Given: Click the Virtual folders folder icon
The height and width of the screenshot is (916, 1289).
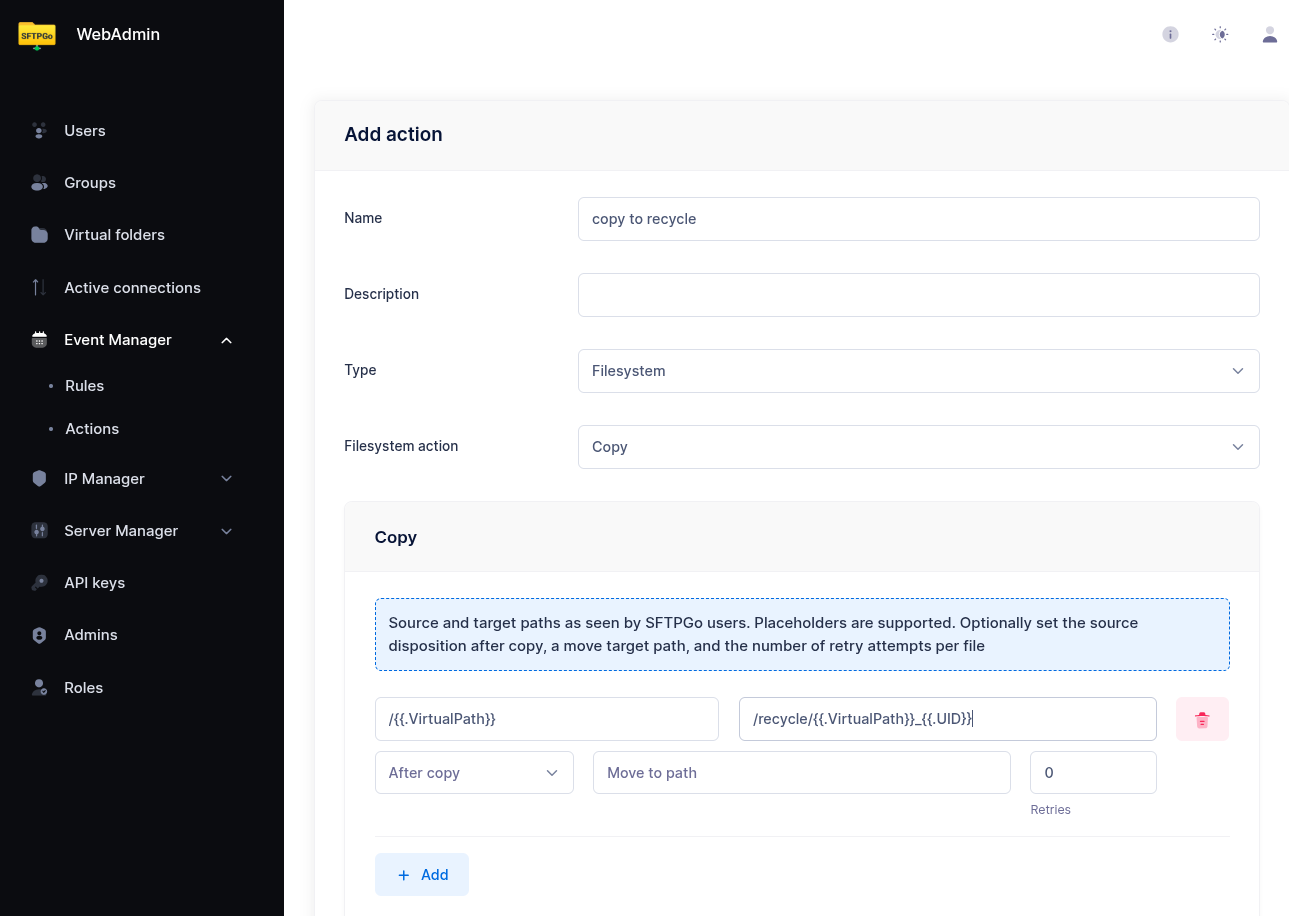Looking at the screenshot, I should click(39, 235).
